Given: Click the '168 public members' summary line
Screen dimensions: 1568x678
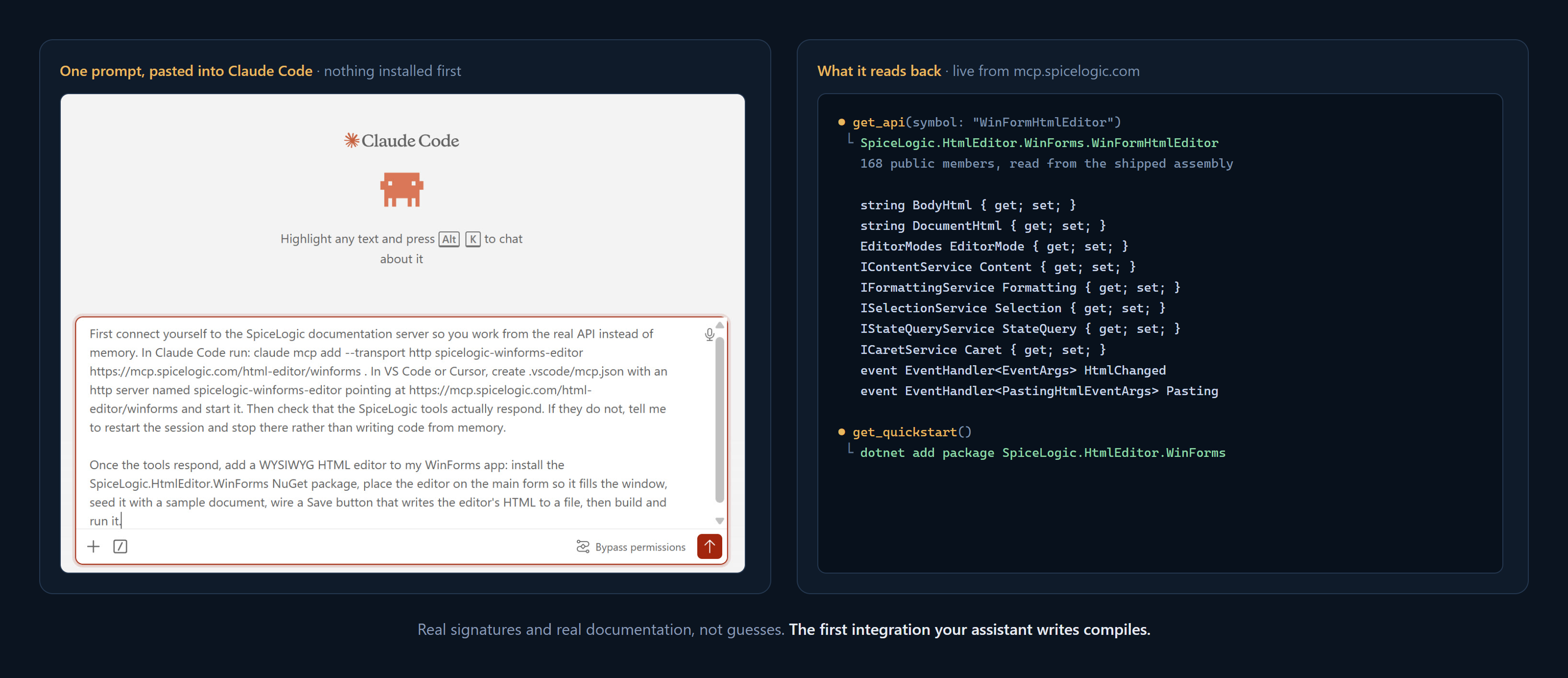Looking at the screenshot, I should tap(1046, 164).
